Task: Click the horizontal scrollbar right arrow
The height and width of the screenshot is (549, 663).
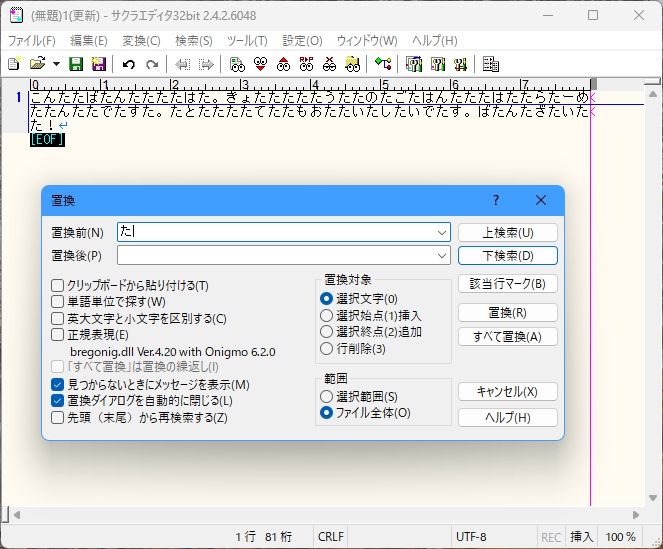Action: pos(636,515)
